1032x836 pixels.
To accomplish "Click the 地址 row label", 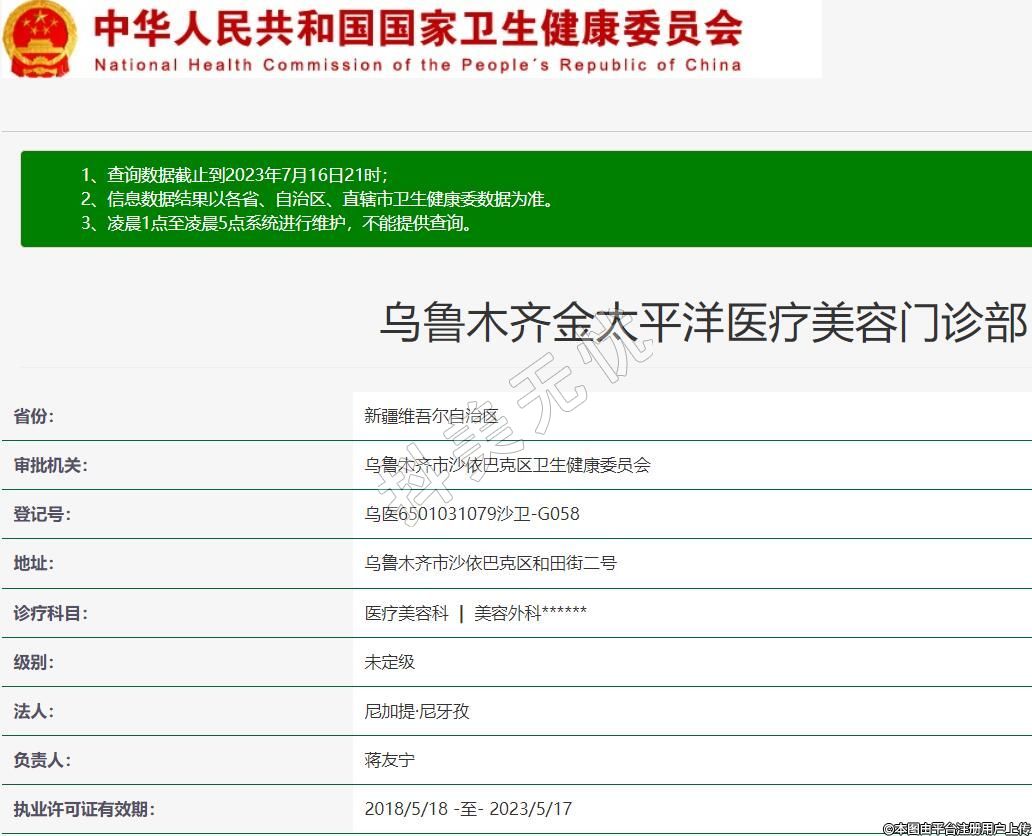I will (34, 563).
